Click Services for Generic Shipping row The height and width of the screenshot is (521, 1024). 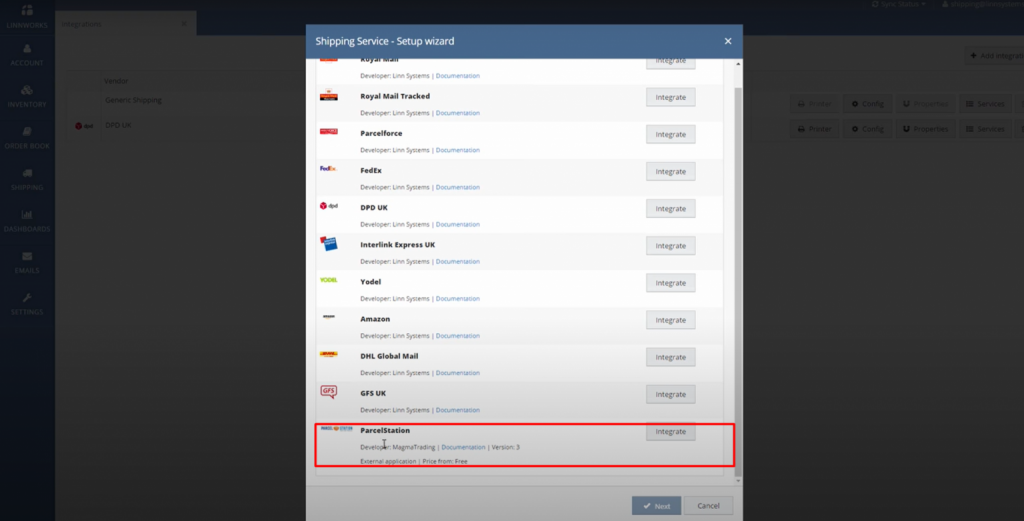(985, 104)
